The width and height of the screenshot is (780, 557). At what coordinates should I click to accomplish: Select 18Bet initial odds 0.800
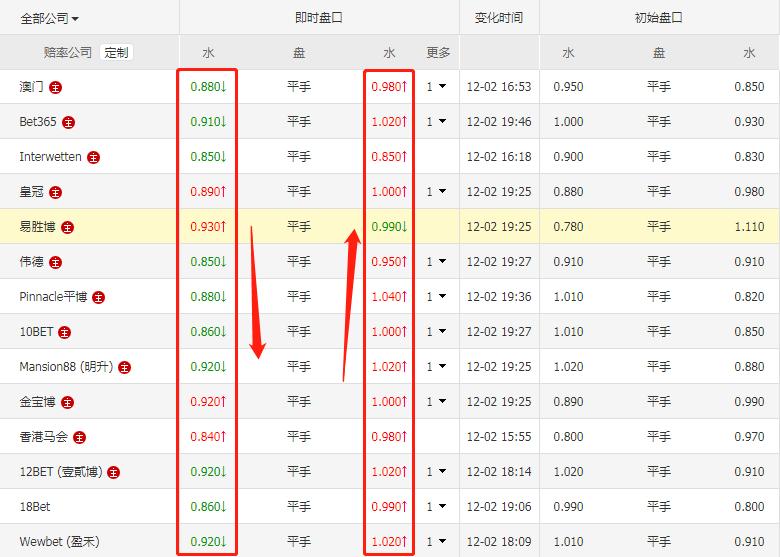pos(749,506)
